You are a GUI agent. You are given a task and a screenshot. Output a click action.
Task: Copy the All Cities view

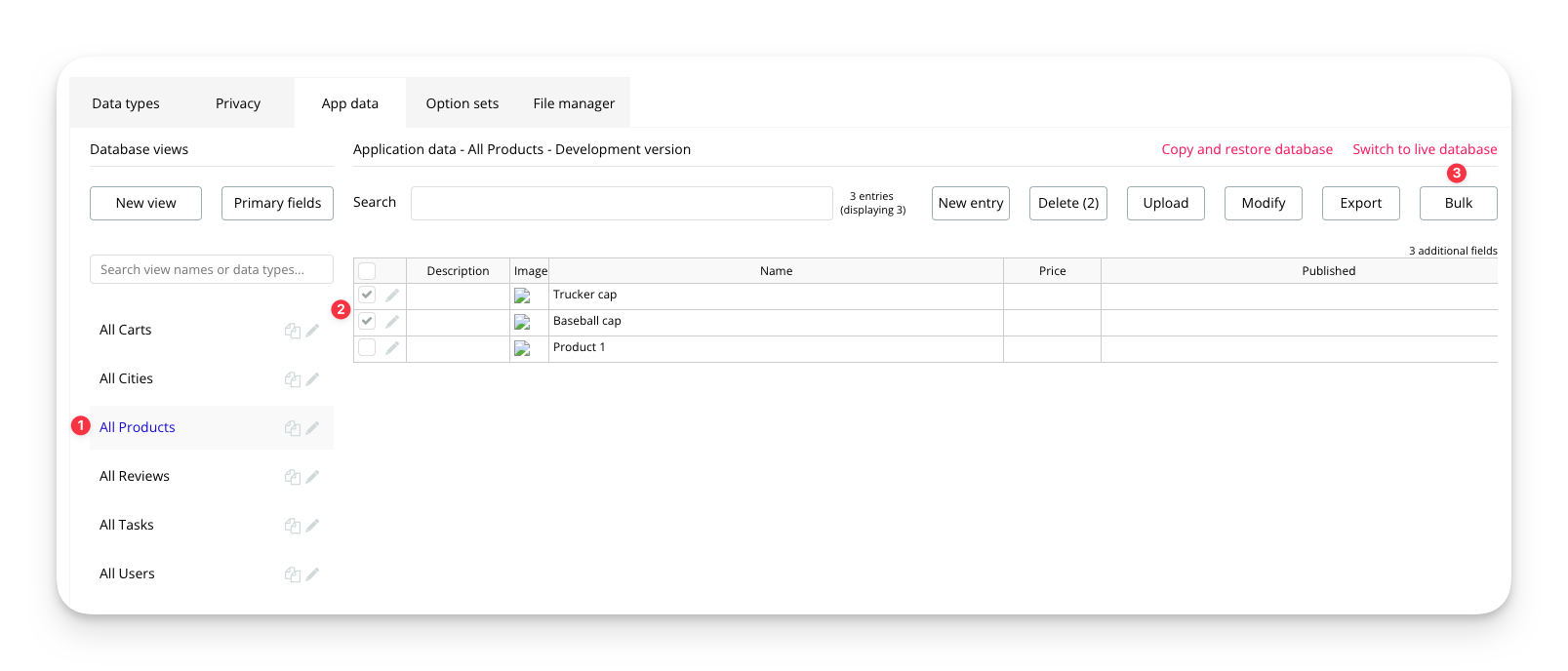[292, 379]
